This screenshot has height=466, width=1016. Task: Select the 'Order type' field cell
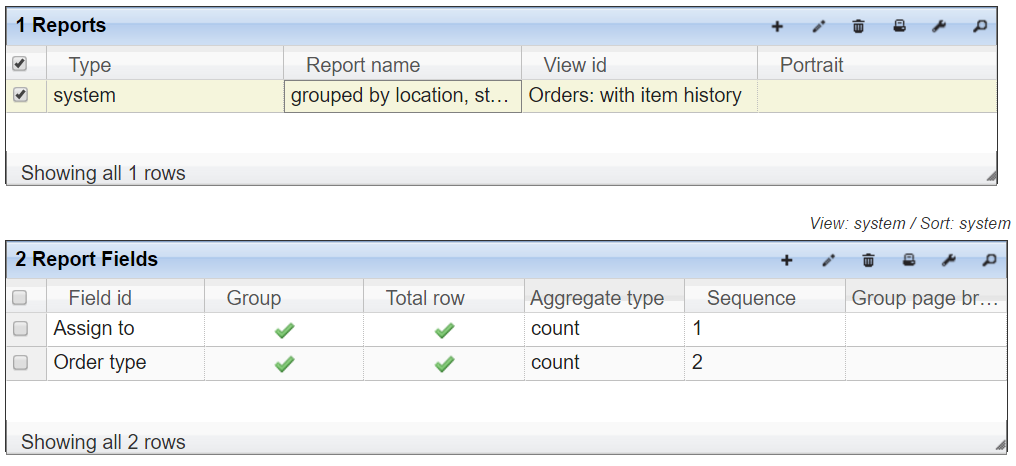point(126,363)
